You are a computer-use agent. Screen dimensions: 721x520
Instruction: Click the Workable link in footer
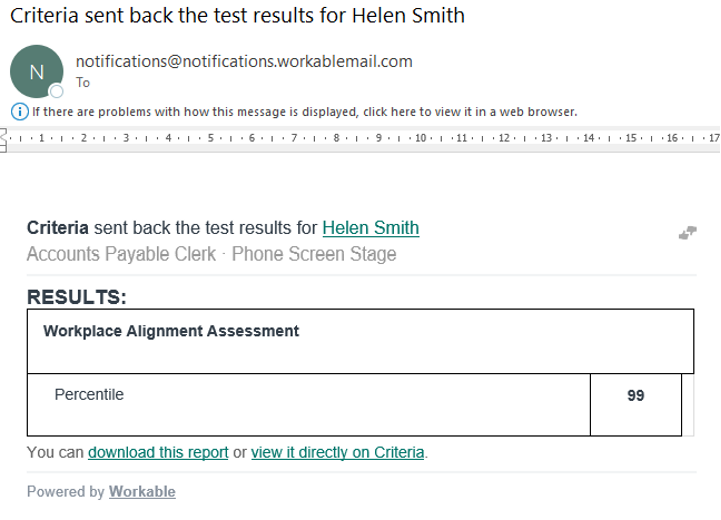click(142, 491)
